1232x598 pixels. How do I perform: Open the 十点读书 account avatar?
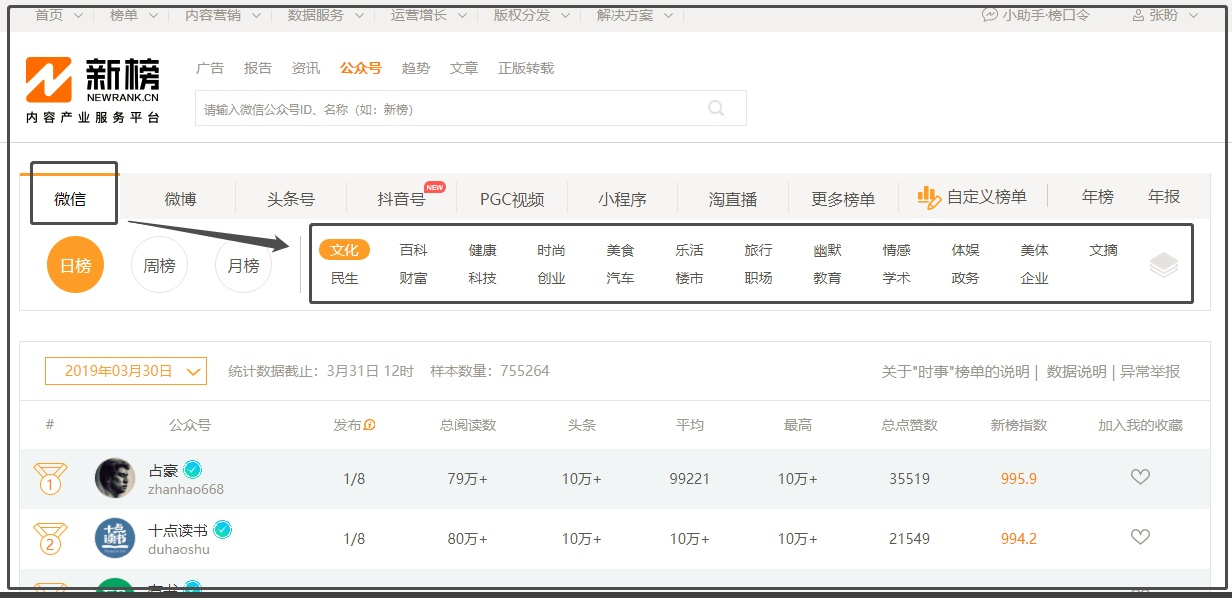(115, 538)
